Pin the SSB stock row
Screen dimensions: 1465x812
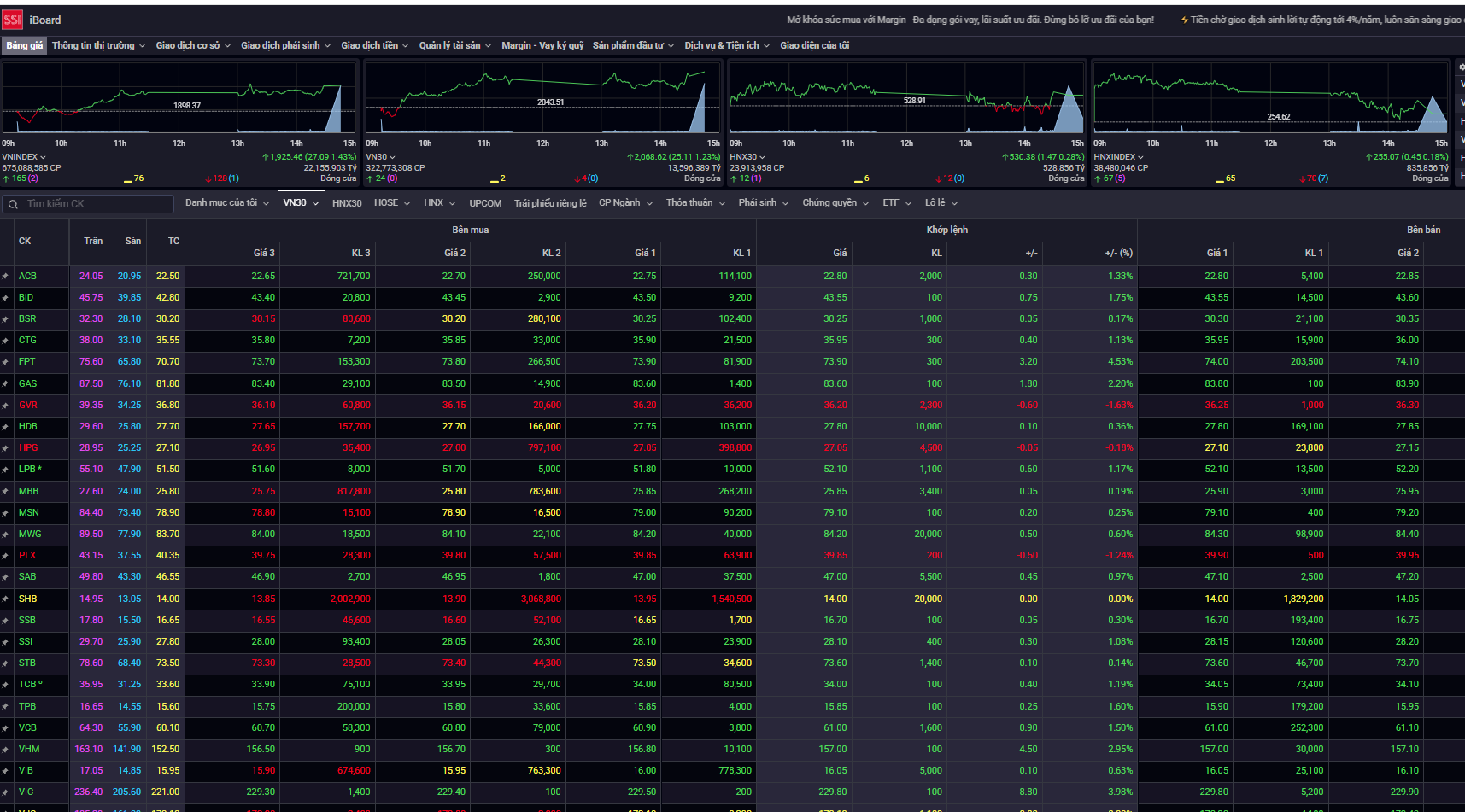click(x=5, y=621)
